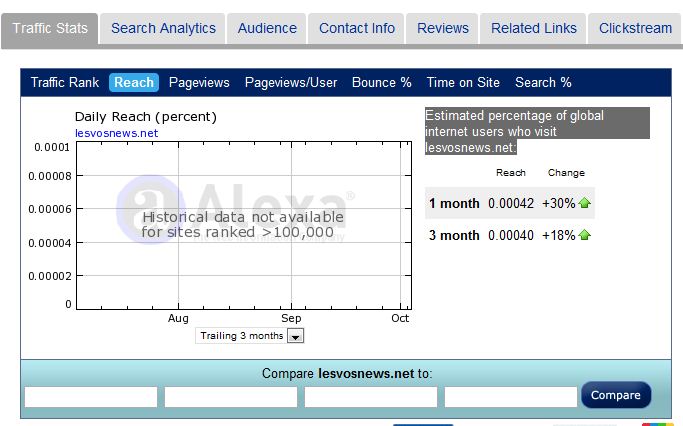This screenshot has height=426, width=683.
Task: Show the Pageviews/User chart
Action: 291,82
